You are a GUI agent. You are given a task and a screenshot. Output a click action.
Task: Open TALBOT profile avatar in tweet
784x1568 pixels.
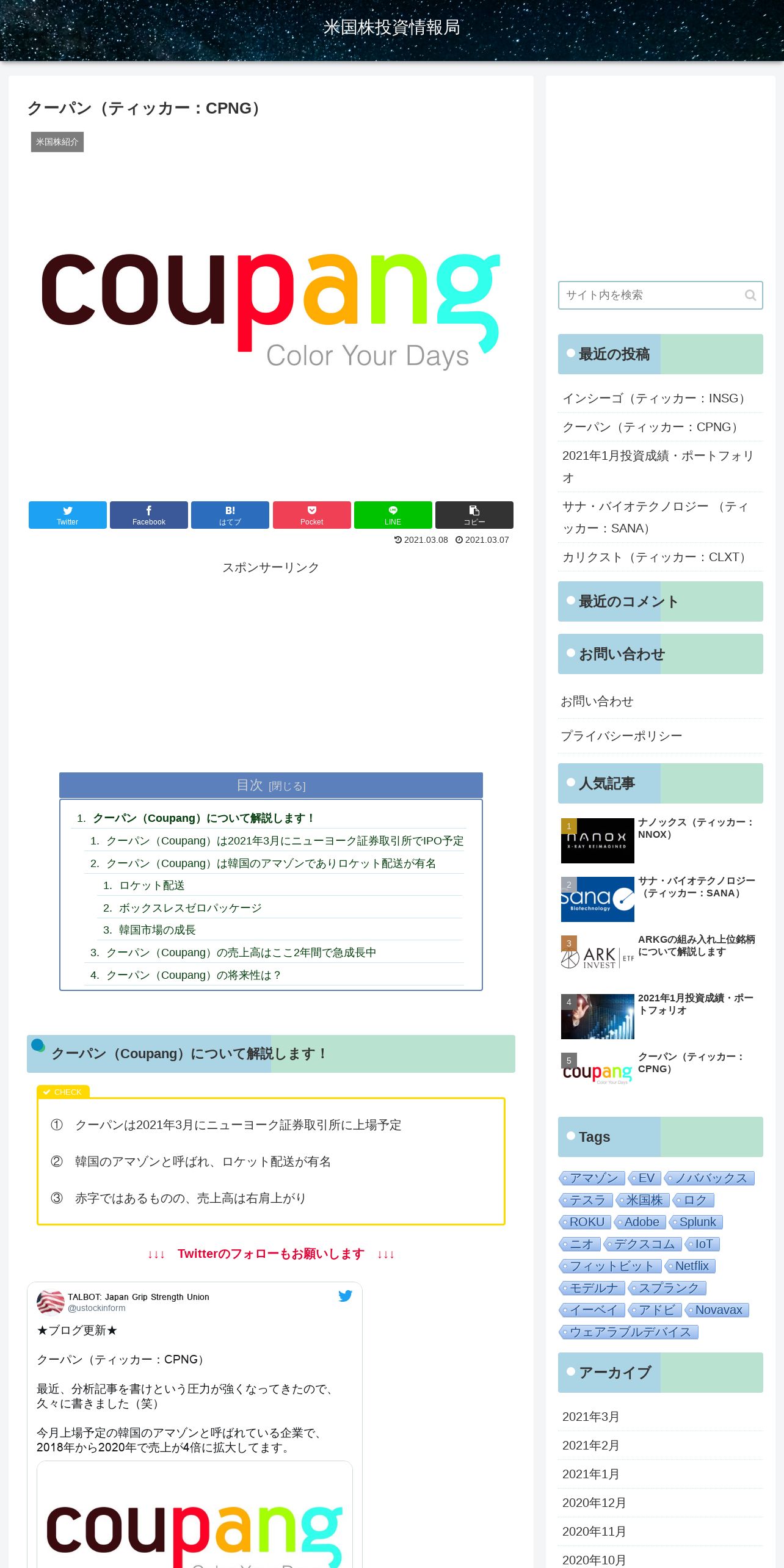(x=51, y=1302)
